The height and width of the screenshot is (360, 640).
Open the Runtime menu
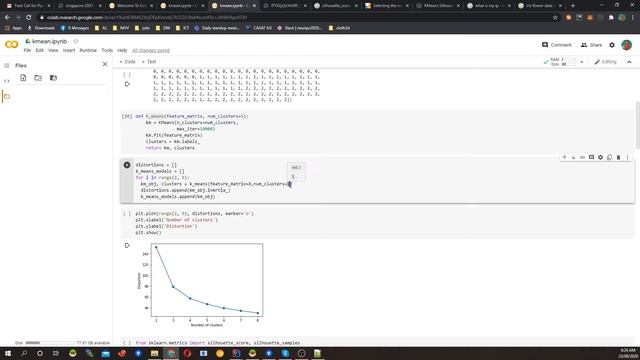[88, 50]
